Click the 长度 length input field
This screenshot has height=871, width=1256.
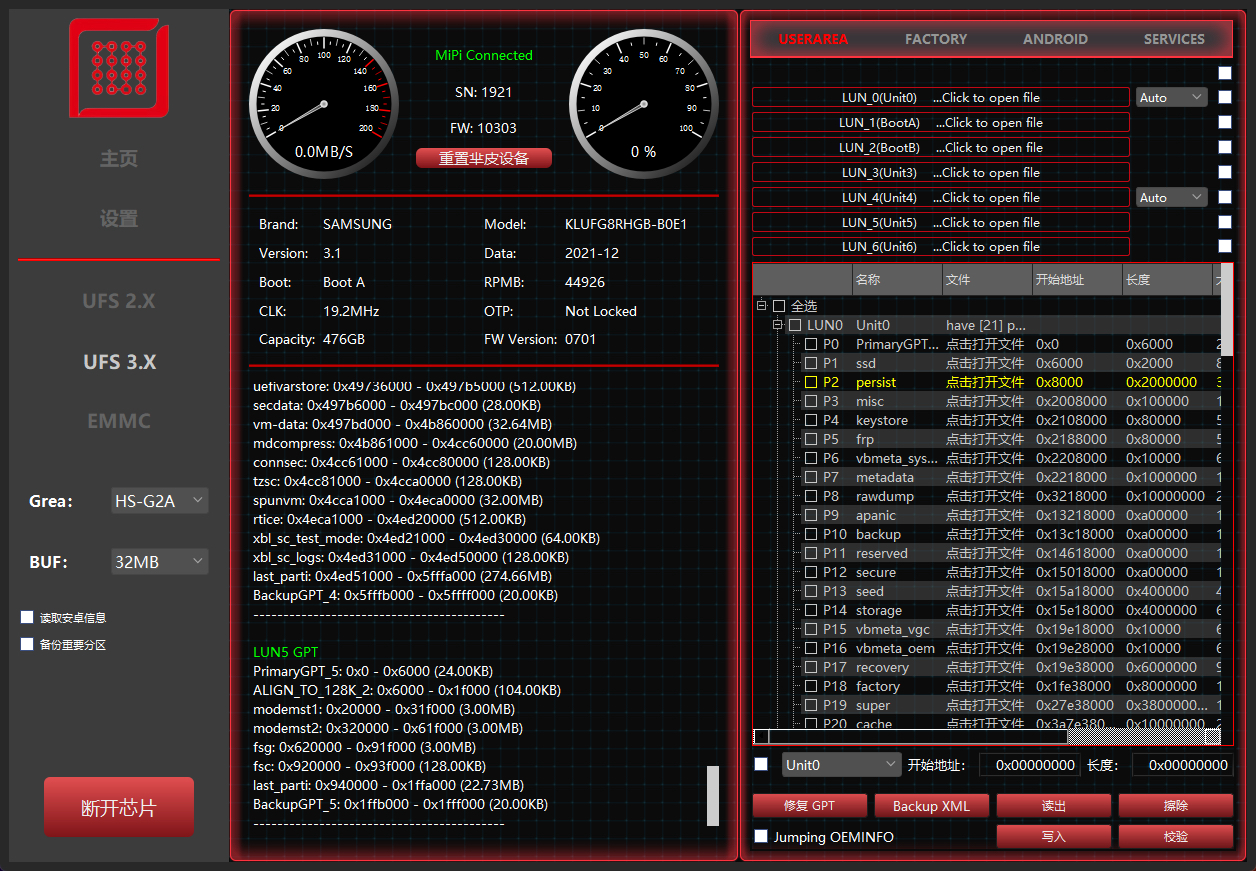click(x=1182, y=765)
